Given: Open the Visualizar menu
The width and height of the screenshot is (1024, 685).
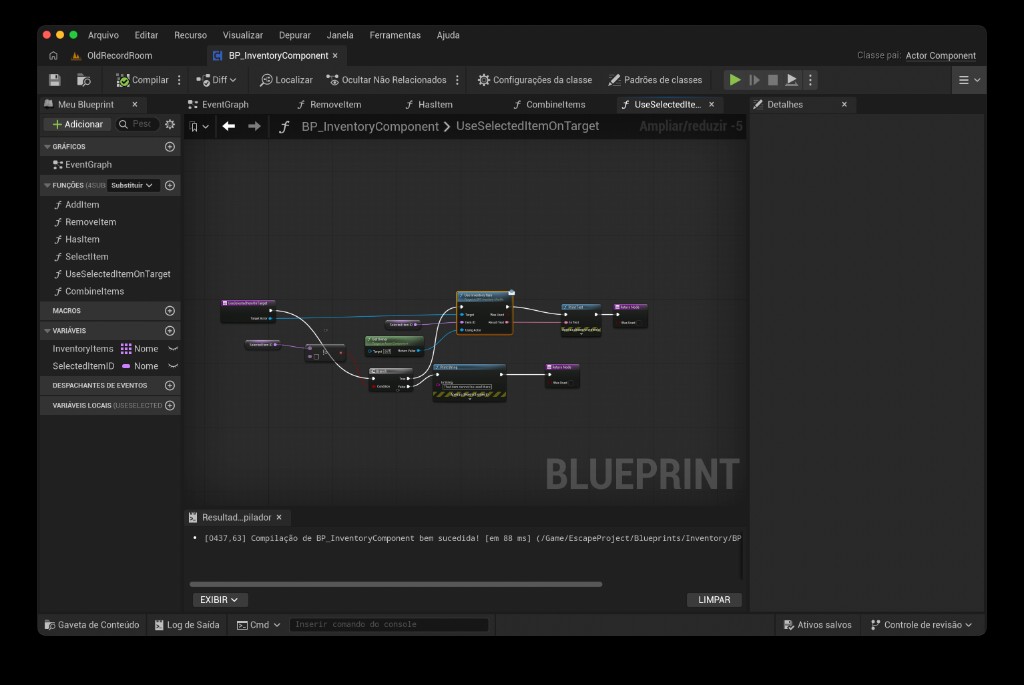Looking at the screenshot, I should click(x=243, y=35).
